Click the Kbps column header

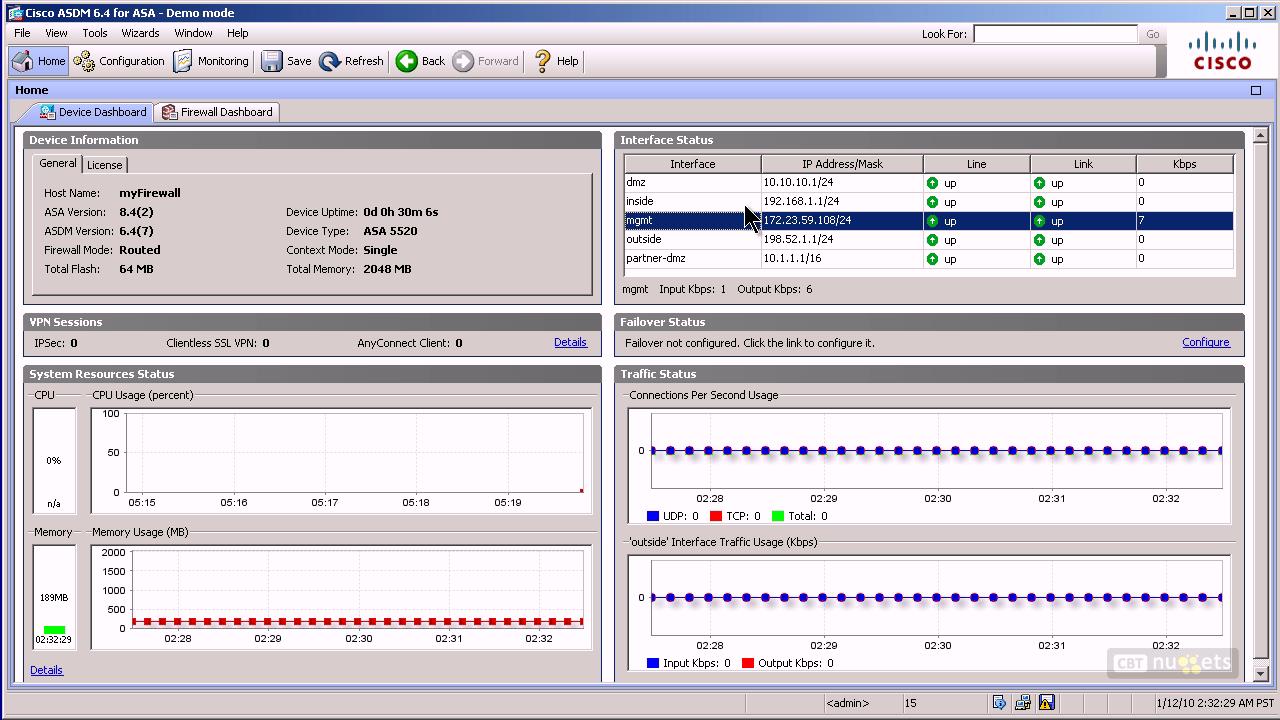pos(1184,164)
